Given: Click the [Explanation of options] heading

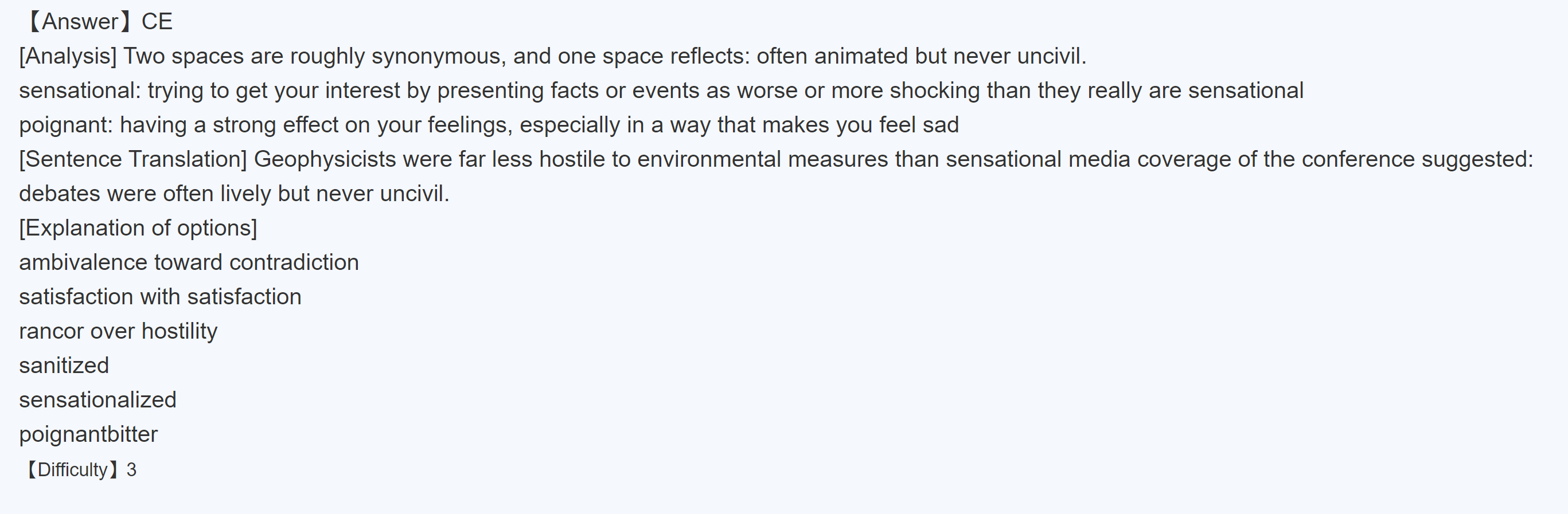Looking at the screenshot, I should point(138,228).
